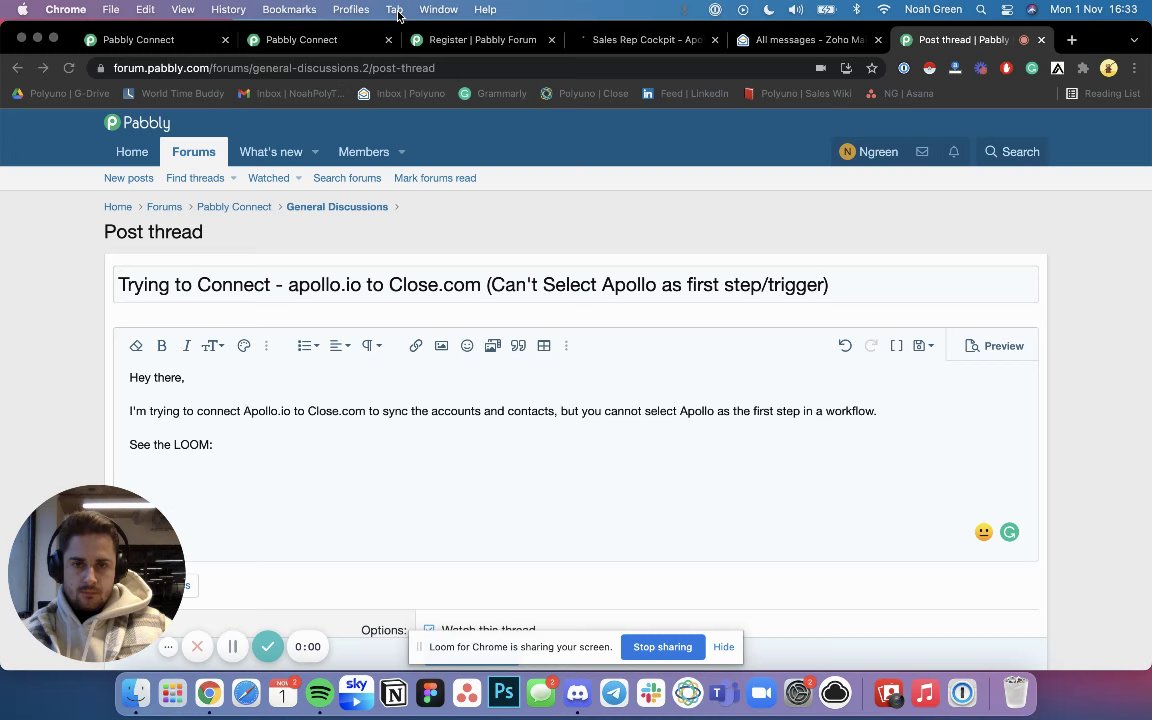Screen dimensions: 1152x720
Task: Click the redo icon in editor
Action: (x=871, y=345)
